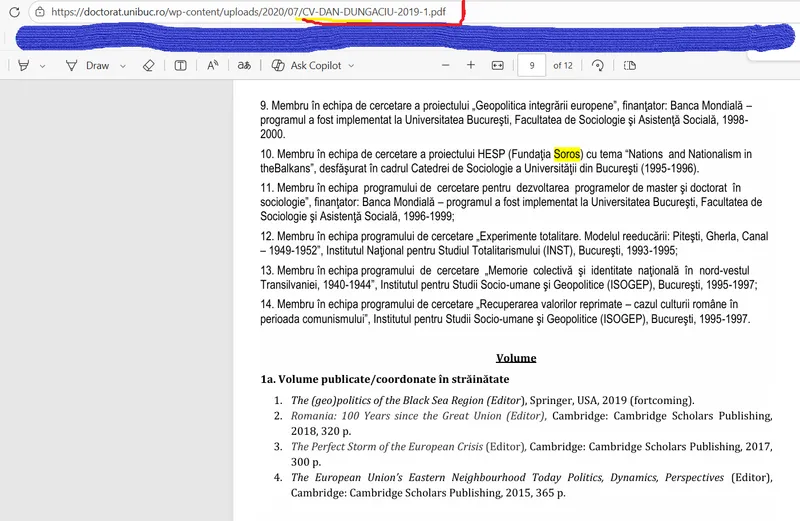Select the Highlight tool in PDF toolbar
Image resolution: width=800 pixels, height=521 pixels.
[23, 66]
